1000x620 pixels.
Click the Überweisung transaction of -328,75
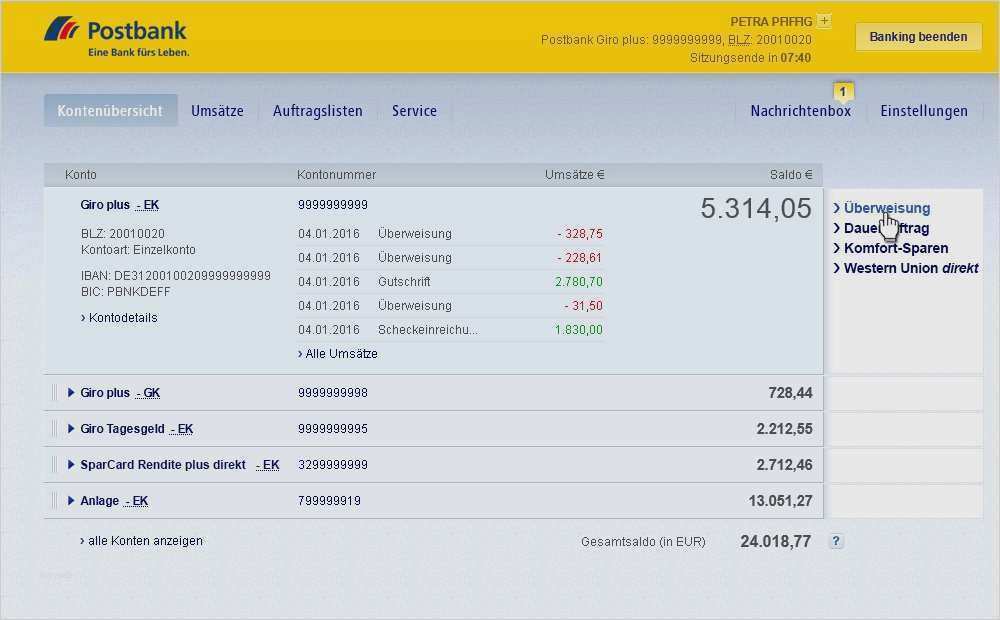pos(450,234)
